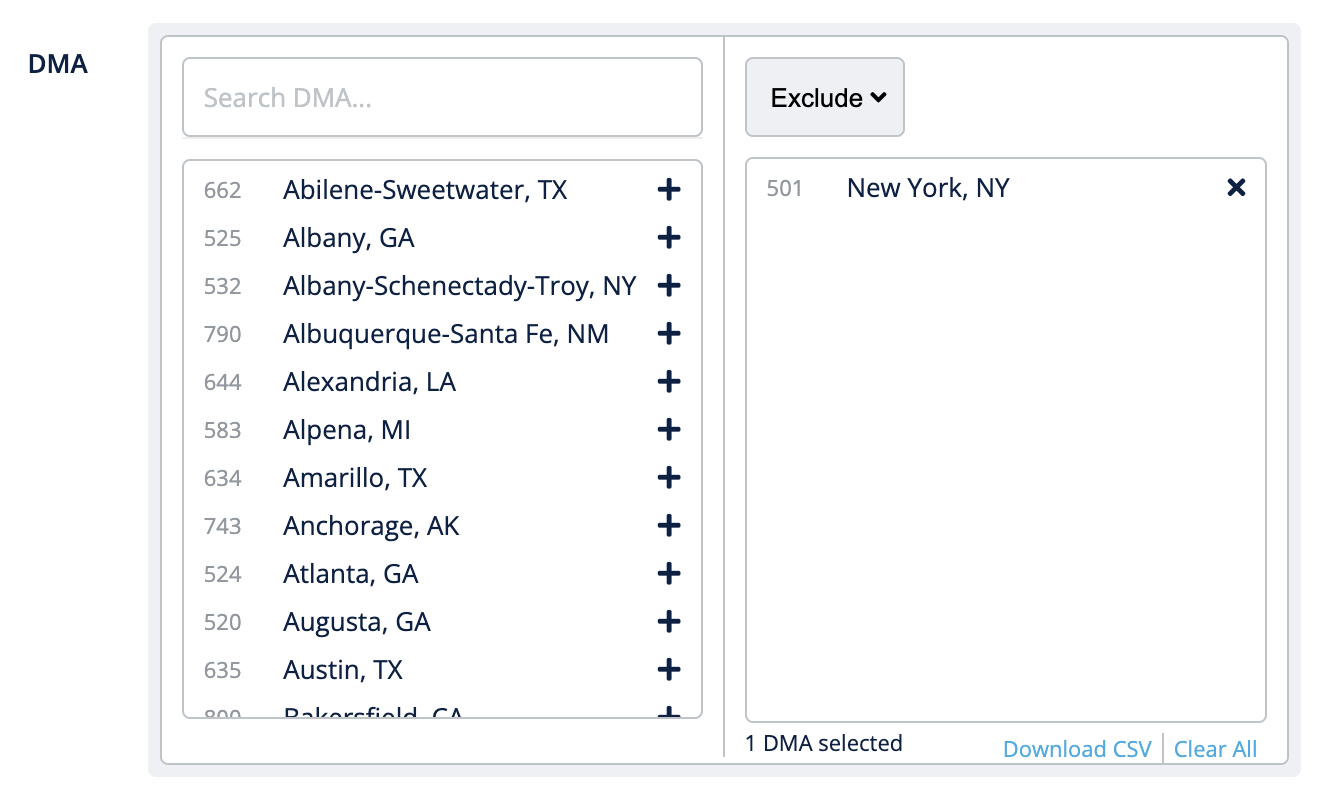Add Anchorage, AK using plus icon
1322x798 pixels.
click(x=669, y=526)
